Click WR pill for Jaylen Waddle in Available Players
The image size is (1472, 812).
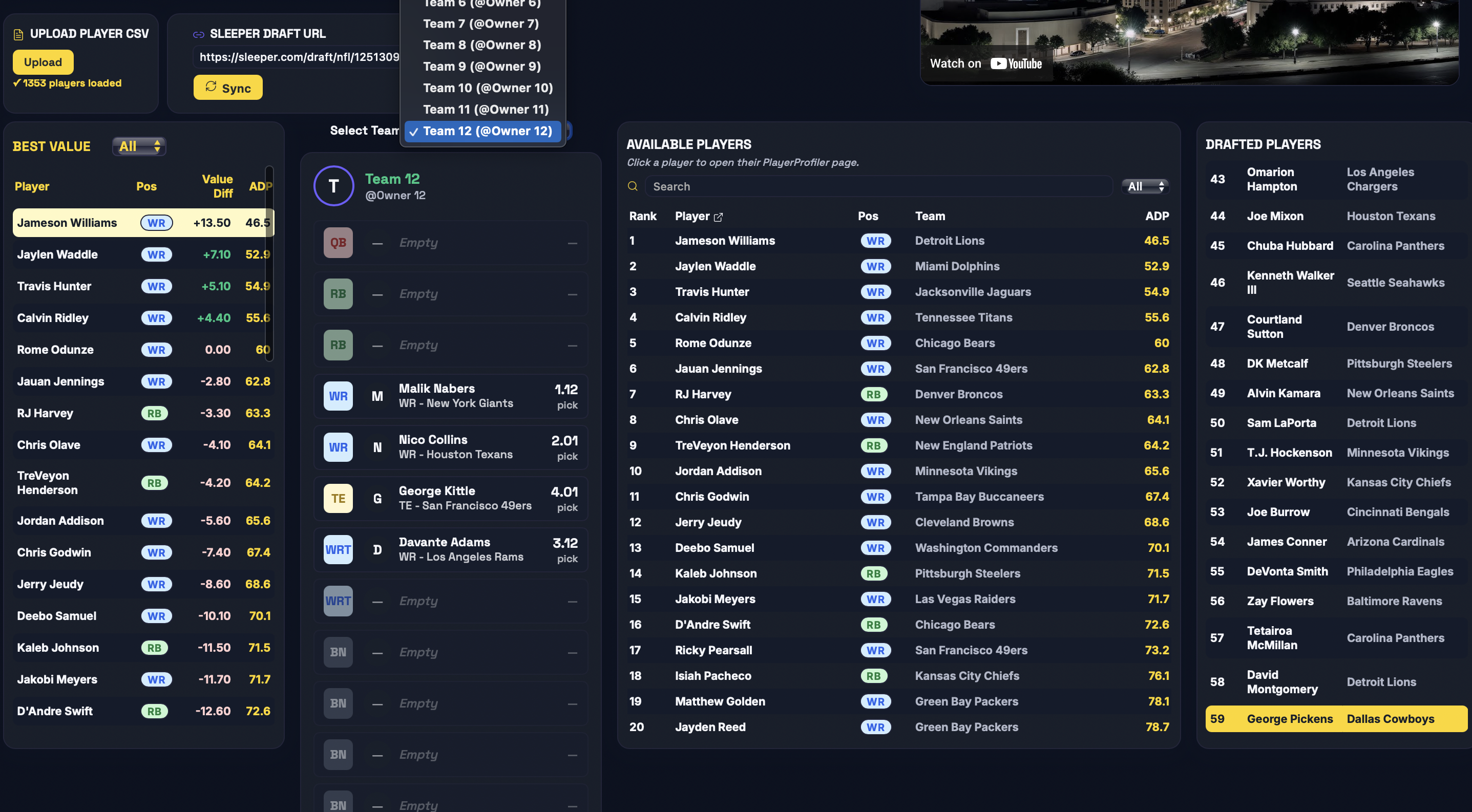point(875,267)
